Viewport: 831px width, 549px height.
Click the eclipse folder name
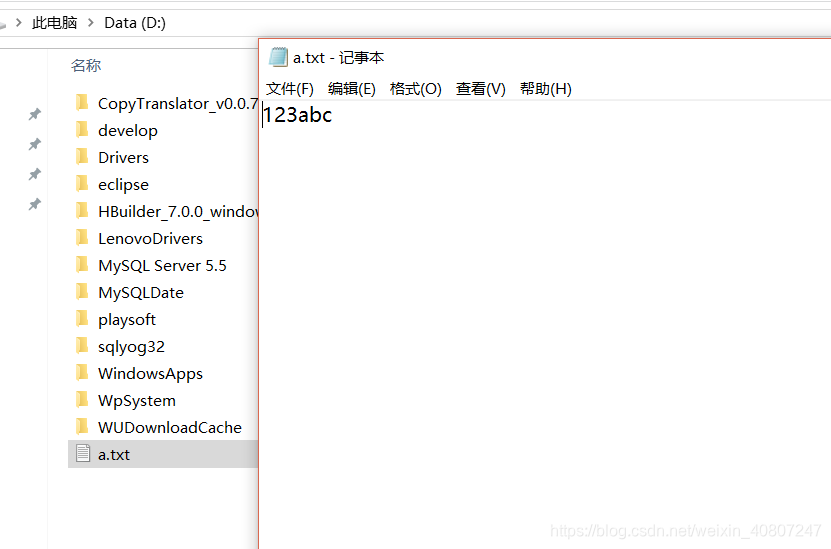(123, 185)
